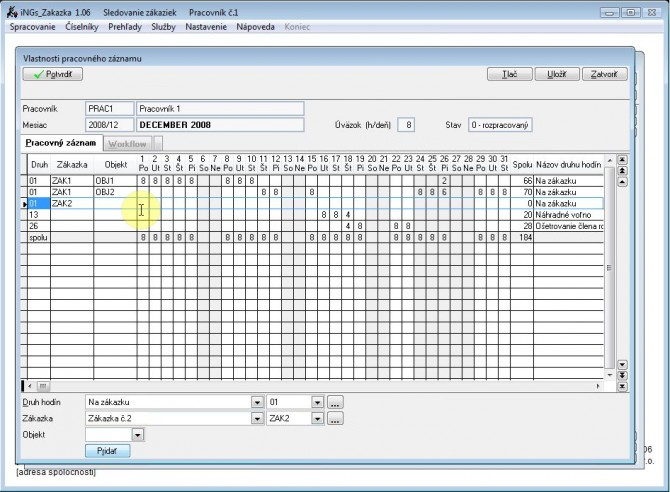670x492 pixels.
Task: Open Nastavenie menu
Action: click(206, 27)
